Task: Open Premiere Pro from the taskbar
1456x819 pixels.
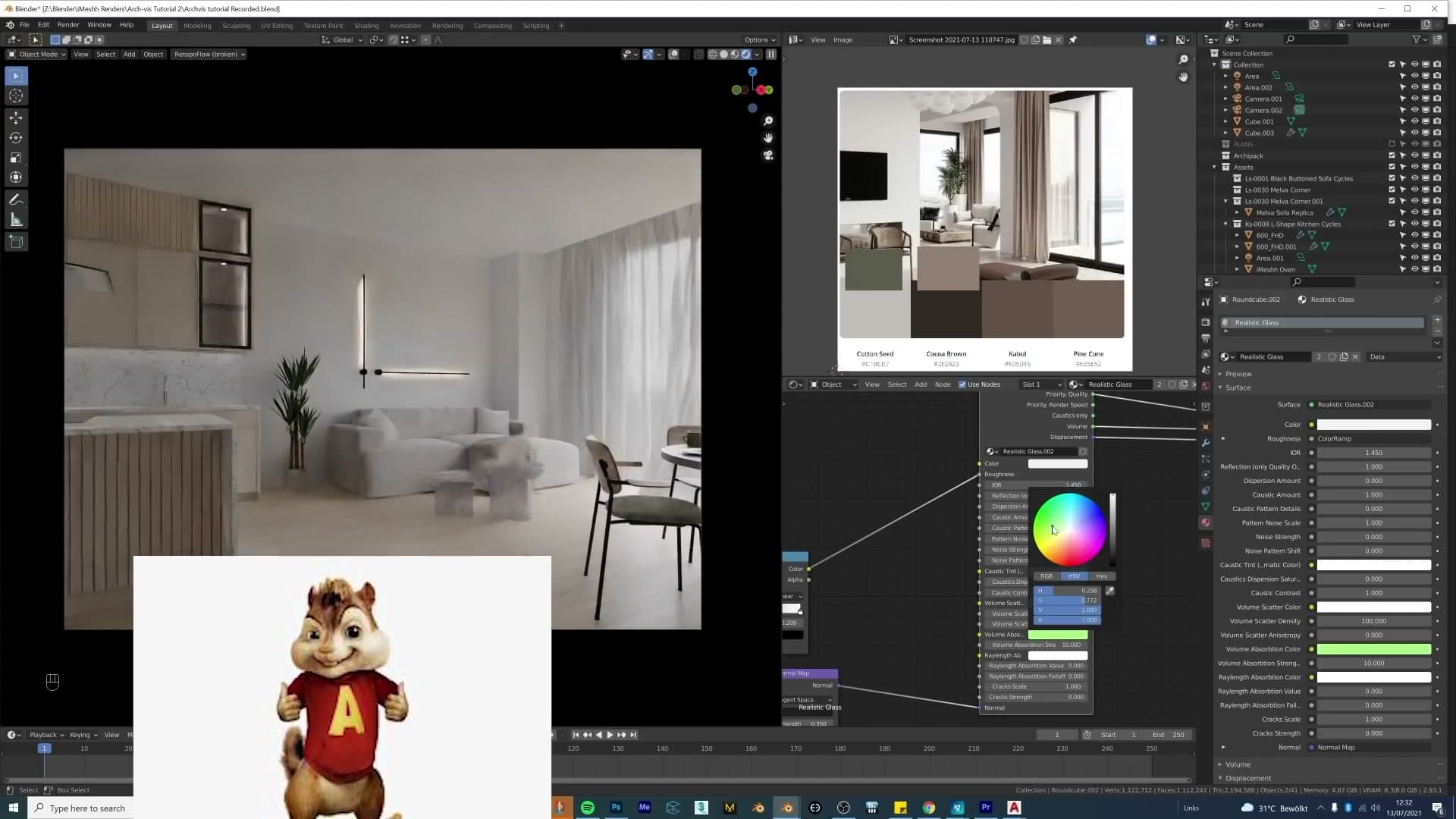Action: (x=986, y=808)
